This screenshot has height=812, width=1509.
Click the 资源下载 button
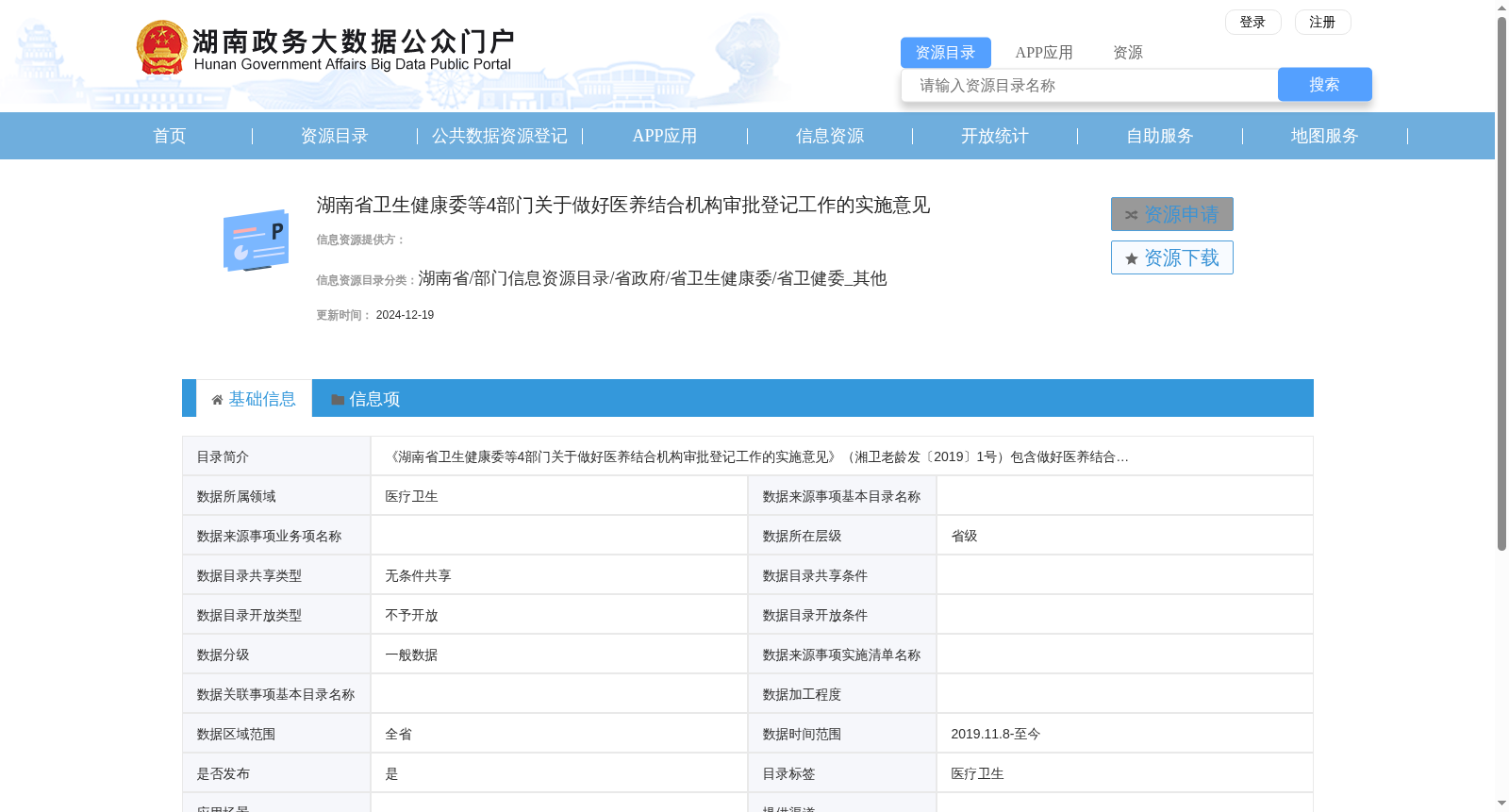click(x=1171, y=257)
